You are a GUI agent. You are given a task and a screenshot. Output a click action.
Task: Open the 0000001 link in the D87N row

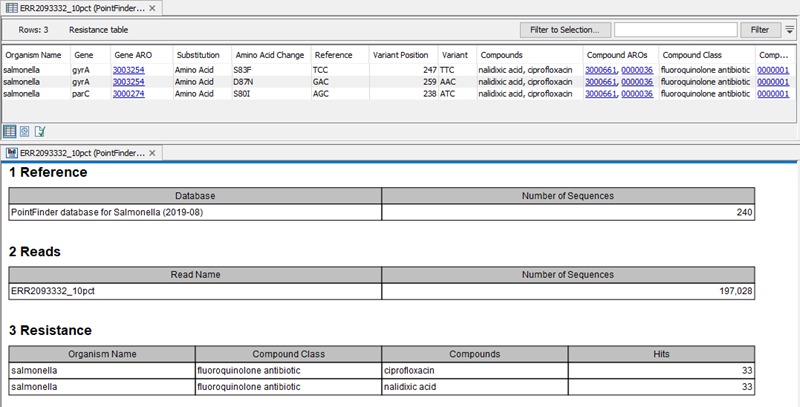pyautogui.click(x=772, y=81)
